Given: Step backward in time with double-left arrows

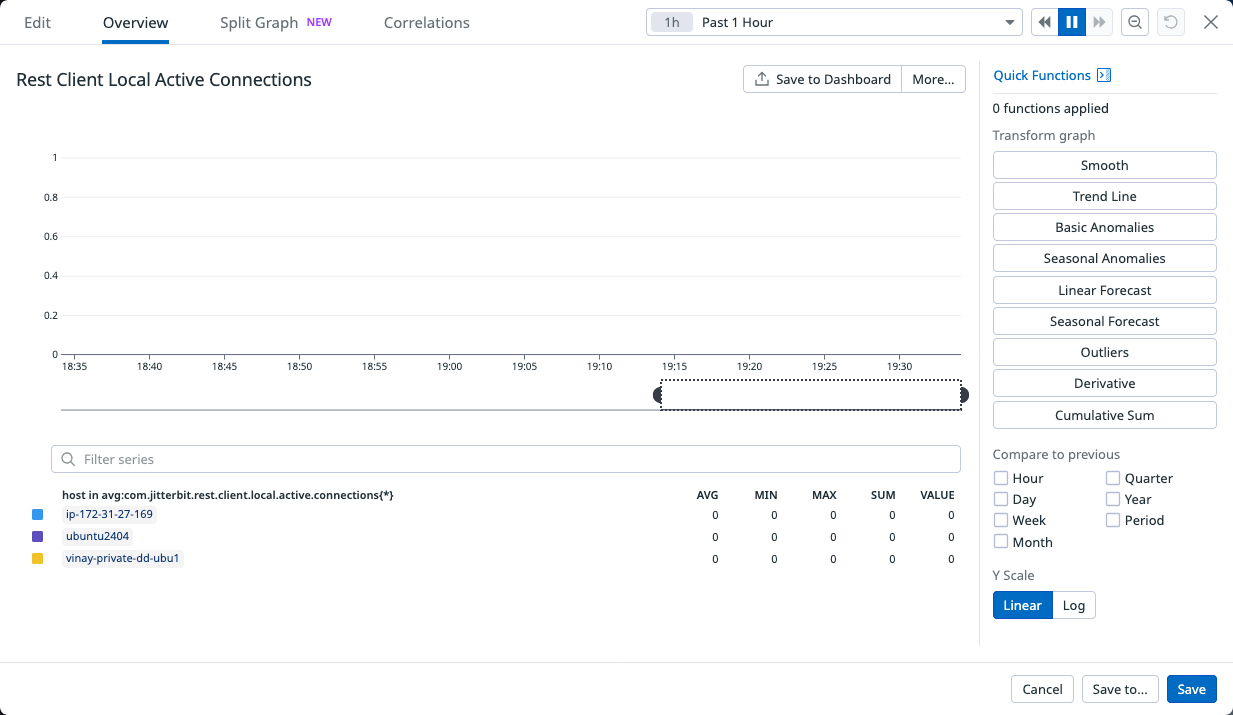Looking at the screenshot, I should 1043,21.
